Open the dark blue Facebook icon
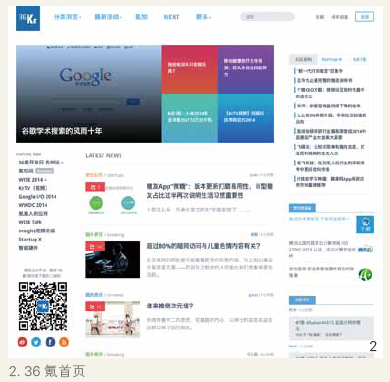 click(x=50, y=342)
